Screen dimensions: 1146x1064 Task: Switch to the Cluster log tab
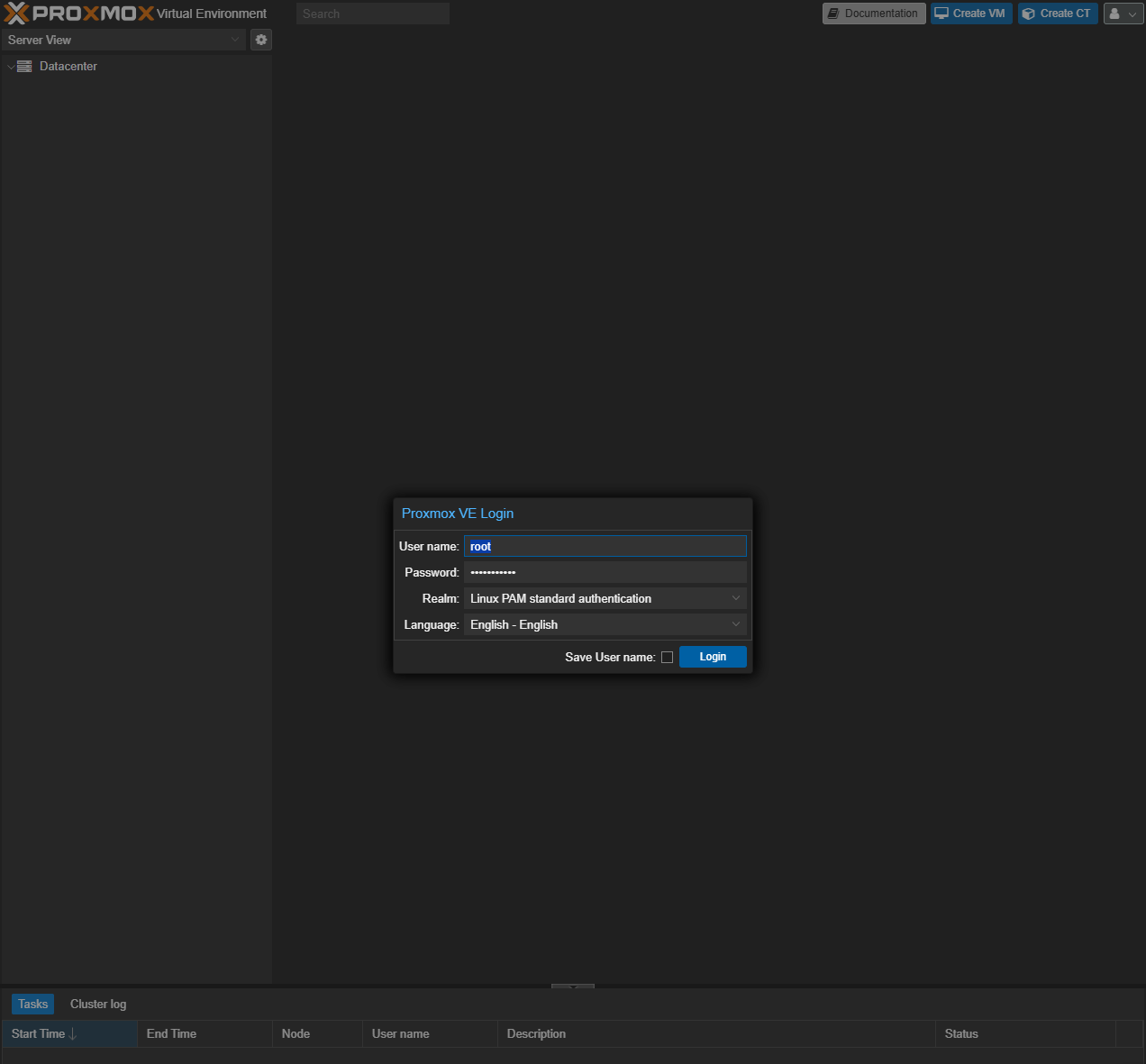pos(98,1004)
